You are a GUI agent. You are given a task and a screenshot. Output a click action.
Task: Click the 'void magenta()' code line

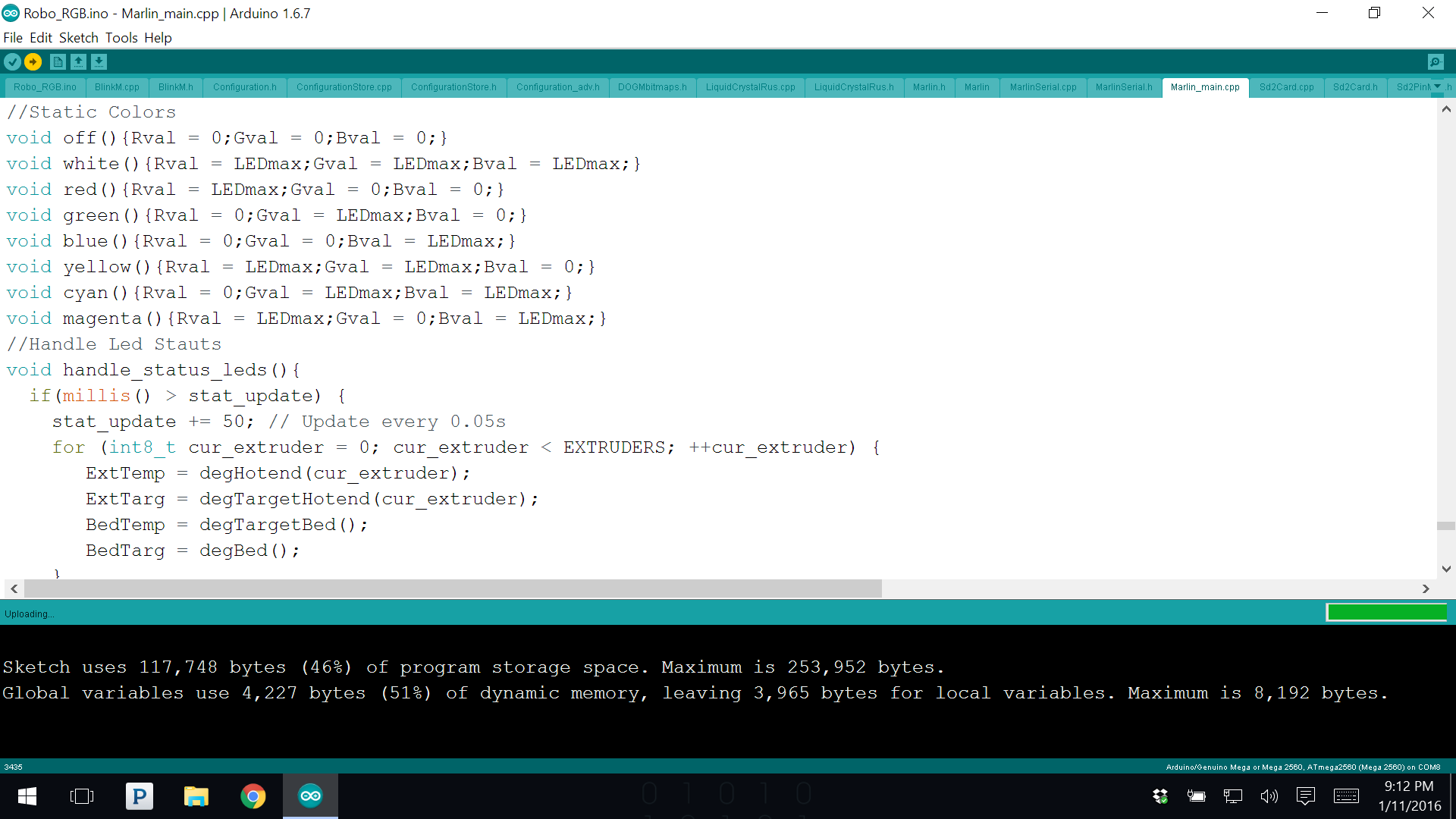pos(306,318)
